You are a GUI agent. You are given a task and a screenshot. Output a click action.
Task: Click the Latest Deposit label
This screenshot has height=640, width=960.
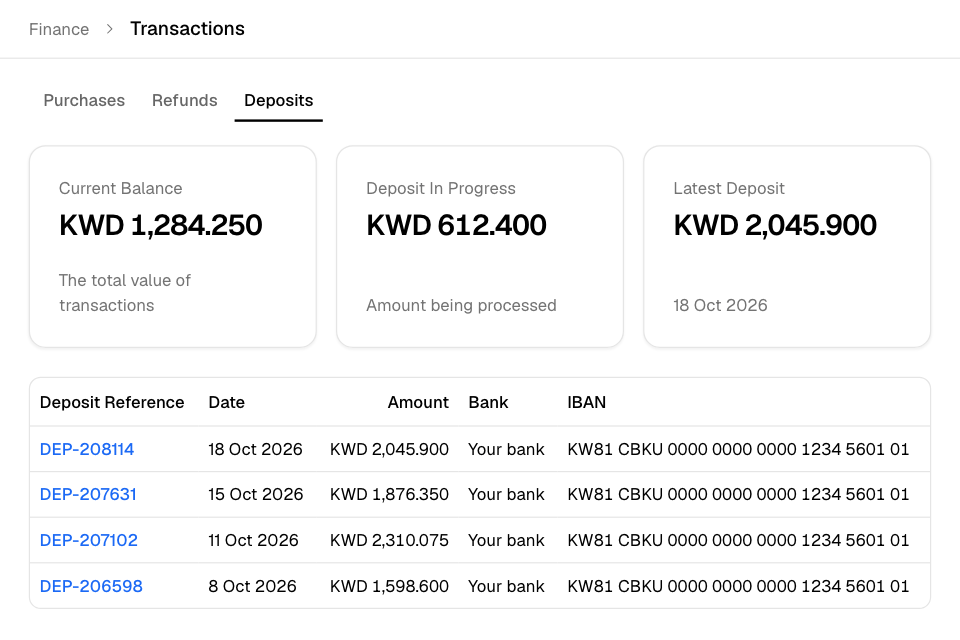coord(729,189)
